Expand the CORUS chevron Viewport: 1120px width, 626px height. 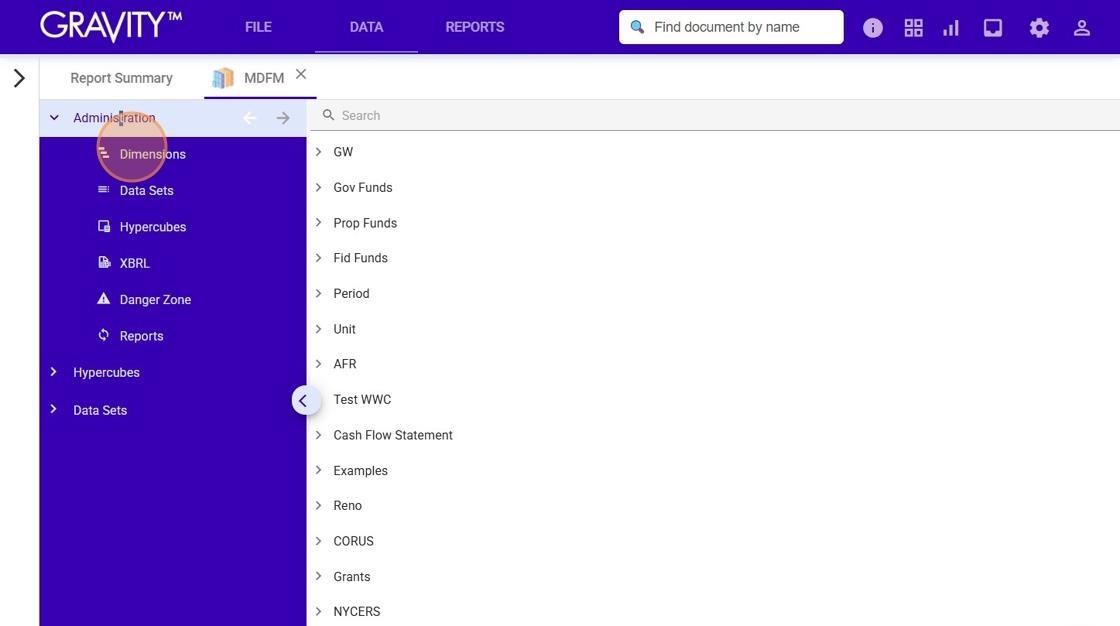pyautogui.click(x=319, y=541)
